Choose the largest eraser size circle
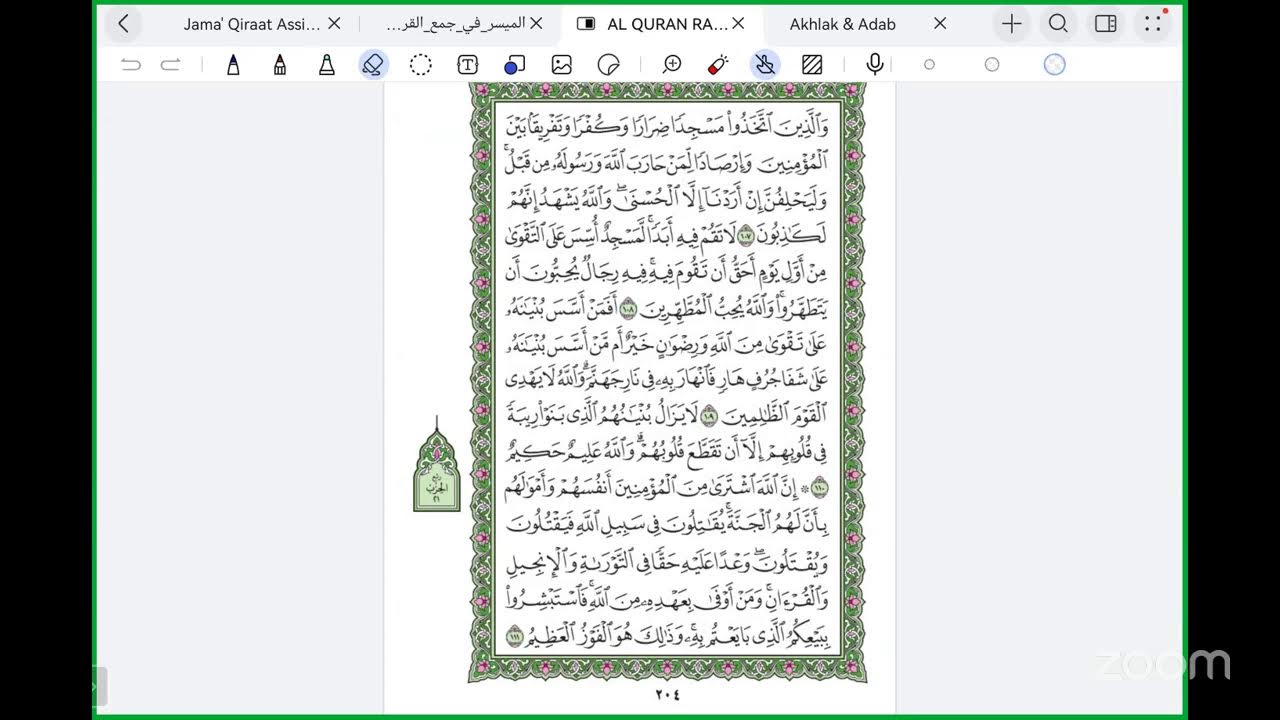The width and height of the screenshot is (1280, 720). pos(1054,65)
